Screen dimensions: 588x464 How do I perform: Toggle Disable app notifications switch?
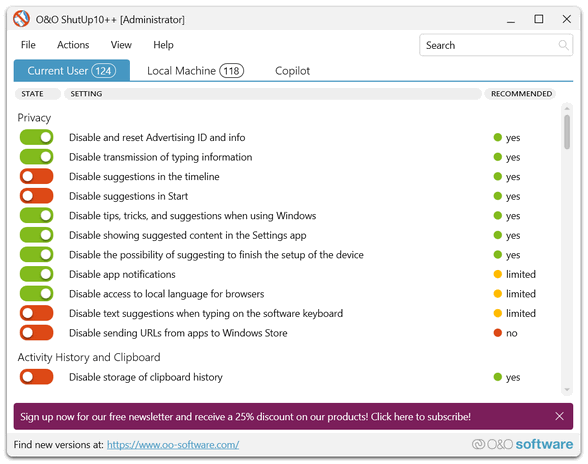[36, 274]
